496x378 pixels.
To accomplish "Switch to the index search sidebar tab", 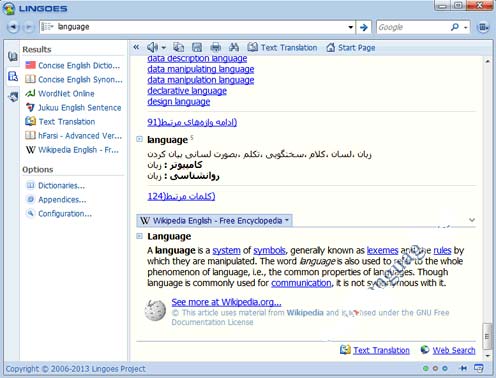I will coord(13,76).
